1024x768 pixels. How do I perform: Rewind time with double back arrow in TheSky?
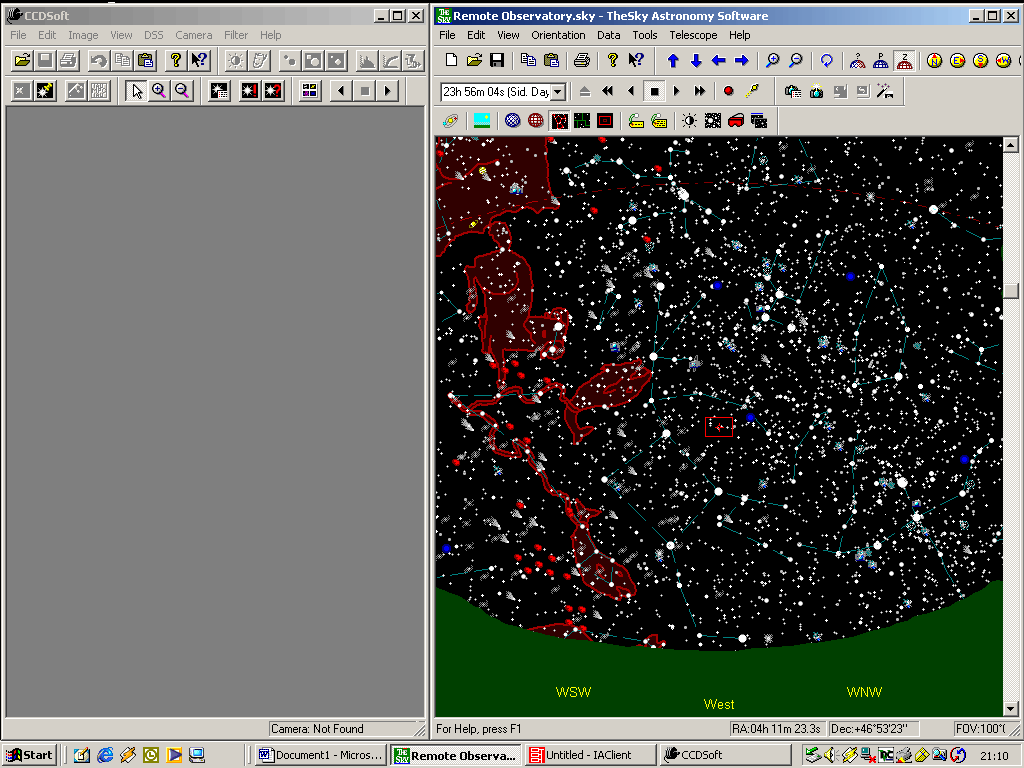pyautogui.click(x=607, y=91)
